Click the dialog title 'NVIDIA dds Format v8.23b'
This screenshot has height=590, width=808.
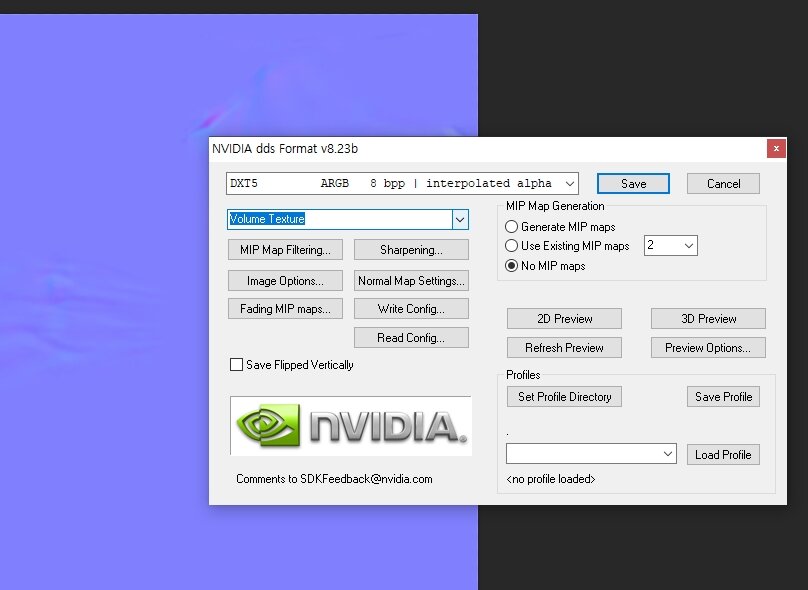pyautogui.click(x=285, y=149)
